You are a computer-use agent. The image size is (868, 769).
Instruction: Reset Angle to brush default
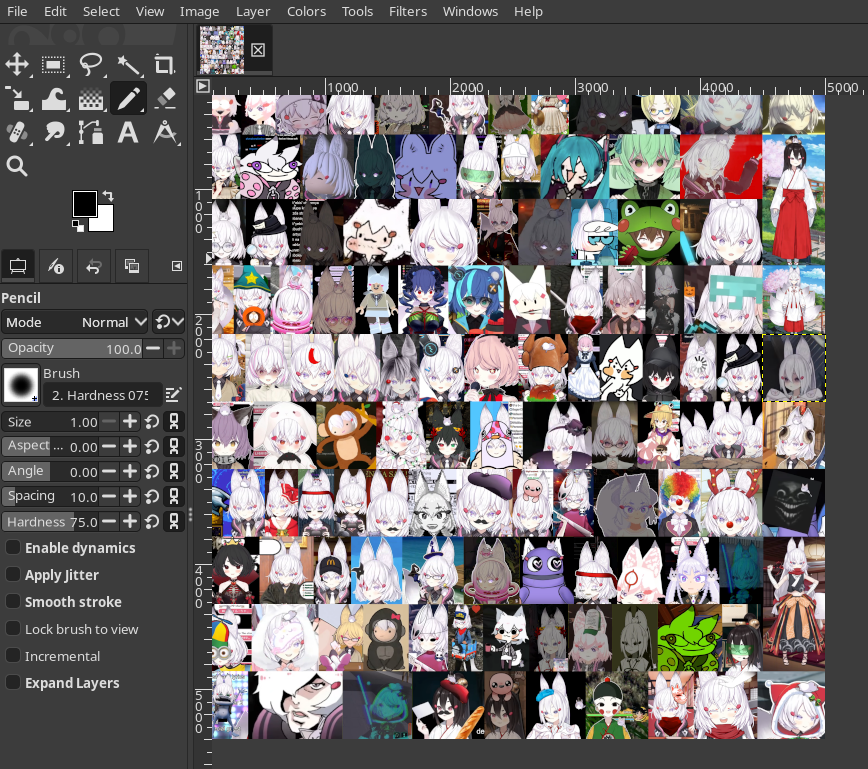point(152,472)
